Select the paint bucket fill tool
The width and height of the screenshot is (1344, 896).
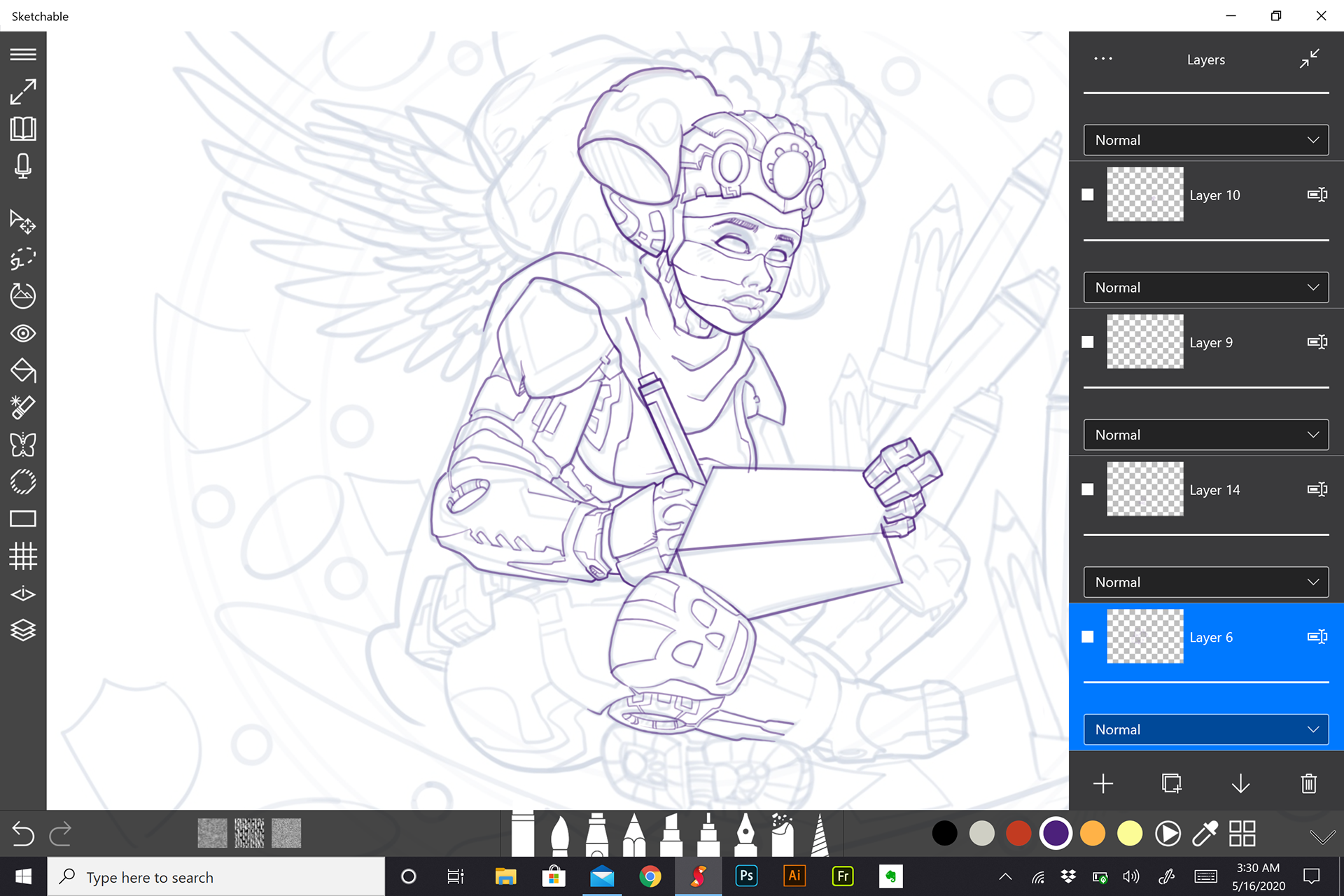[x=23, y=370]
